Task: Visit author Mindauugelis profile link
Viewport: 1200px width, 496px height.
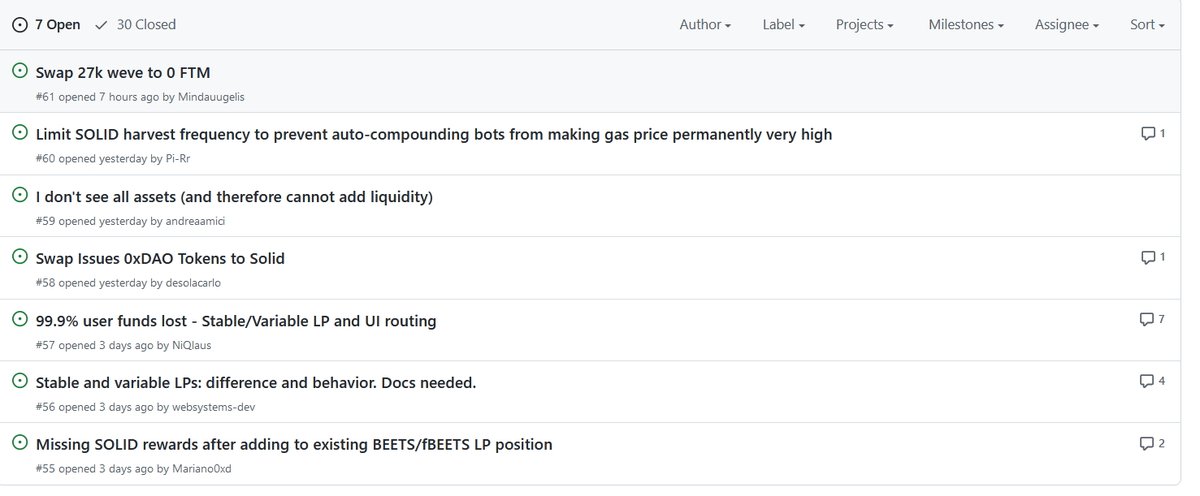Action: (x=211, y=97)
